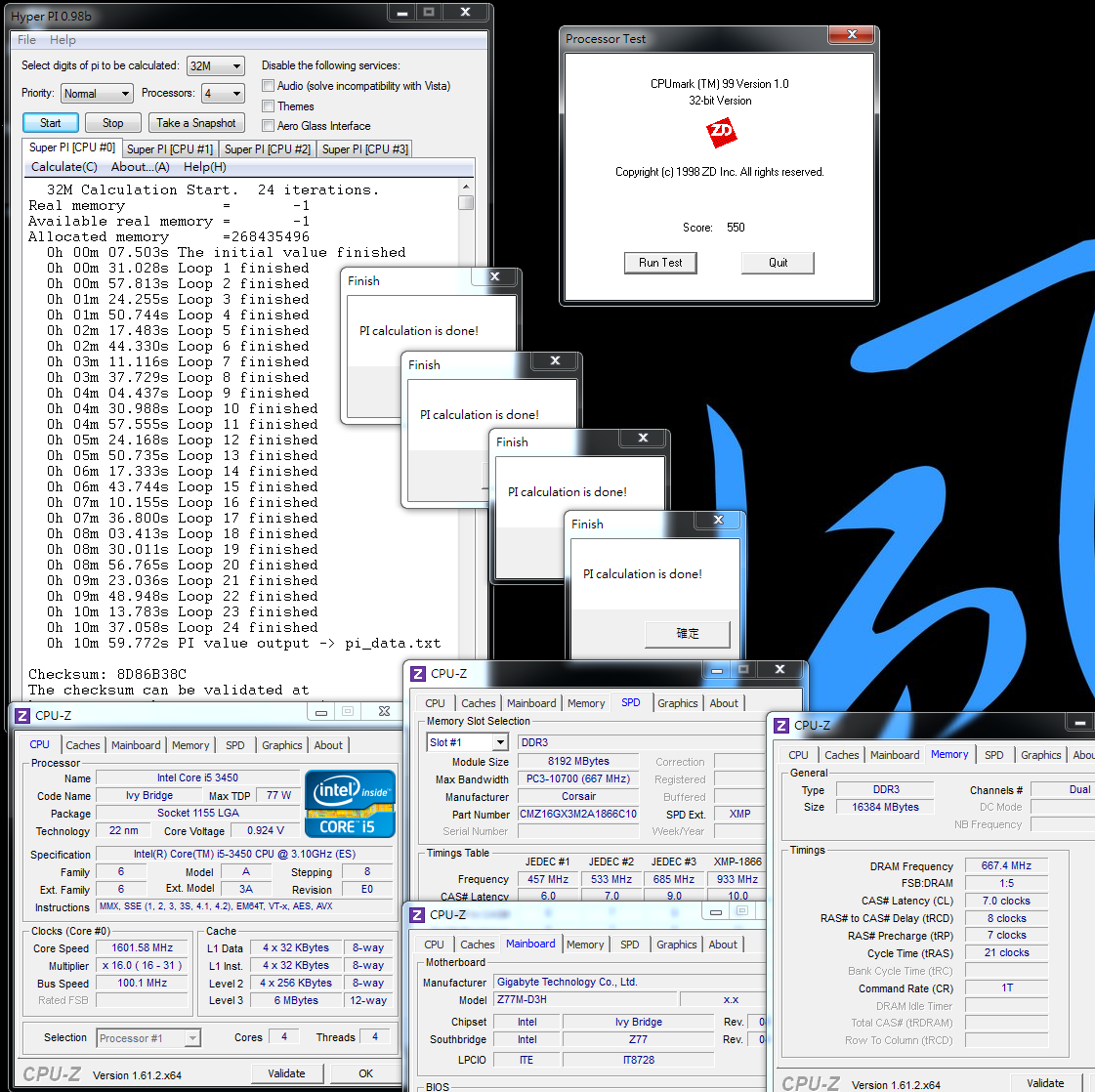Click the CPU-Z icon in the Memory window title
This screenshot has height=1092, width=1095.
(780, 726)
